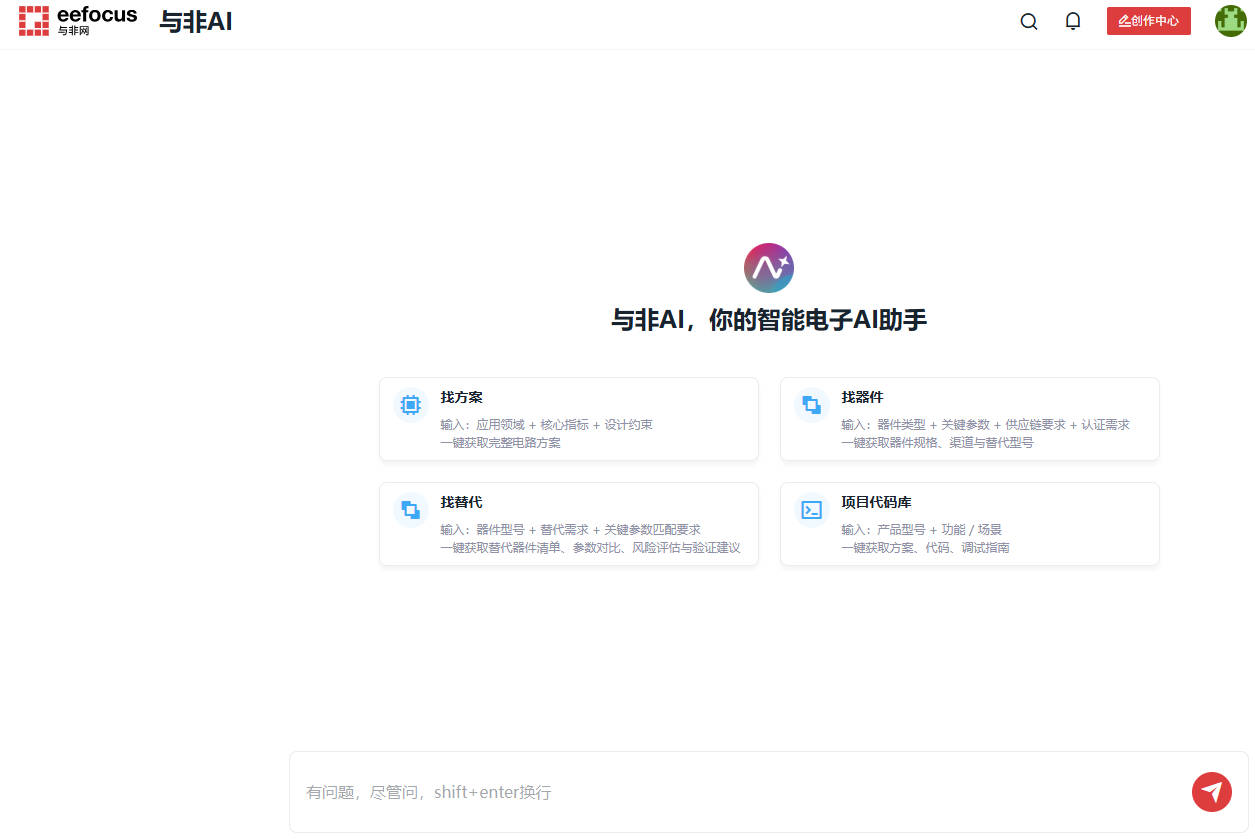Click the chip icon of 找方案
The width and height of the screenshot is (1255, 839).
(410, 405)
